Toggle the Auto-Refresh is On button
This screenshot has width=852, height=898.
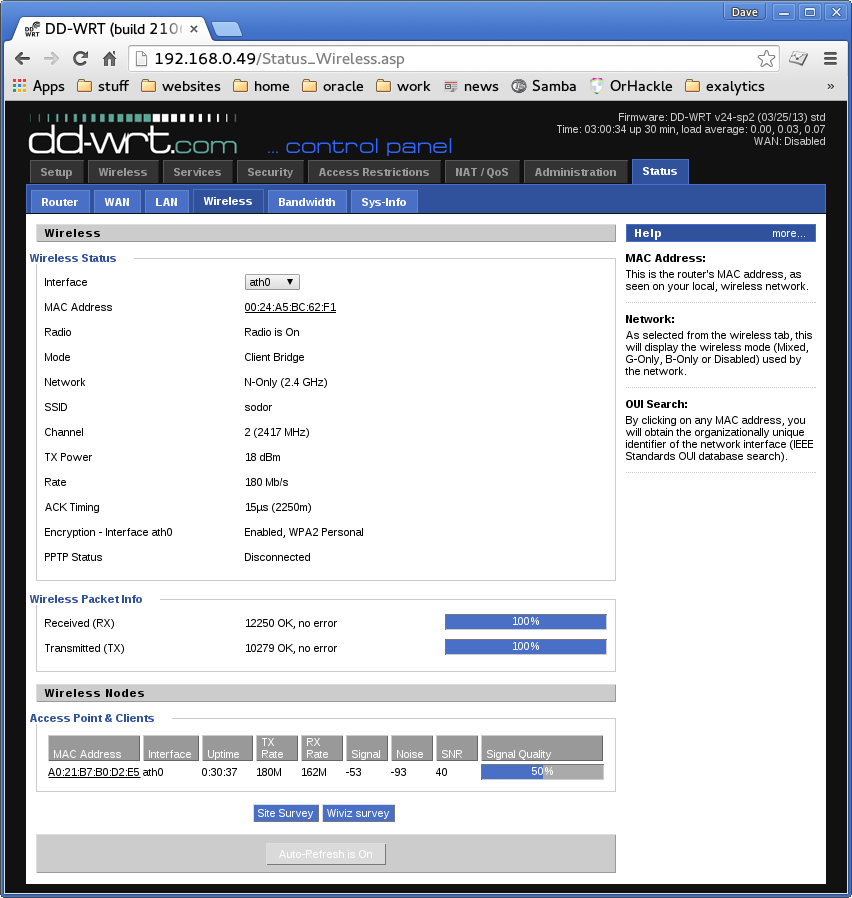click(325, 854)
